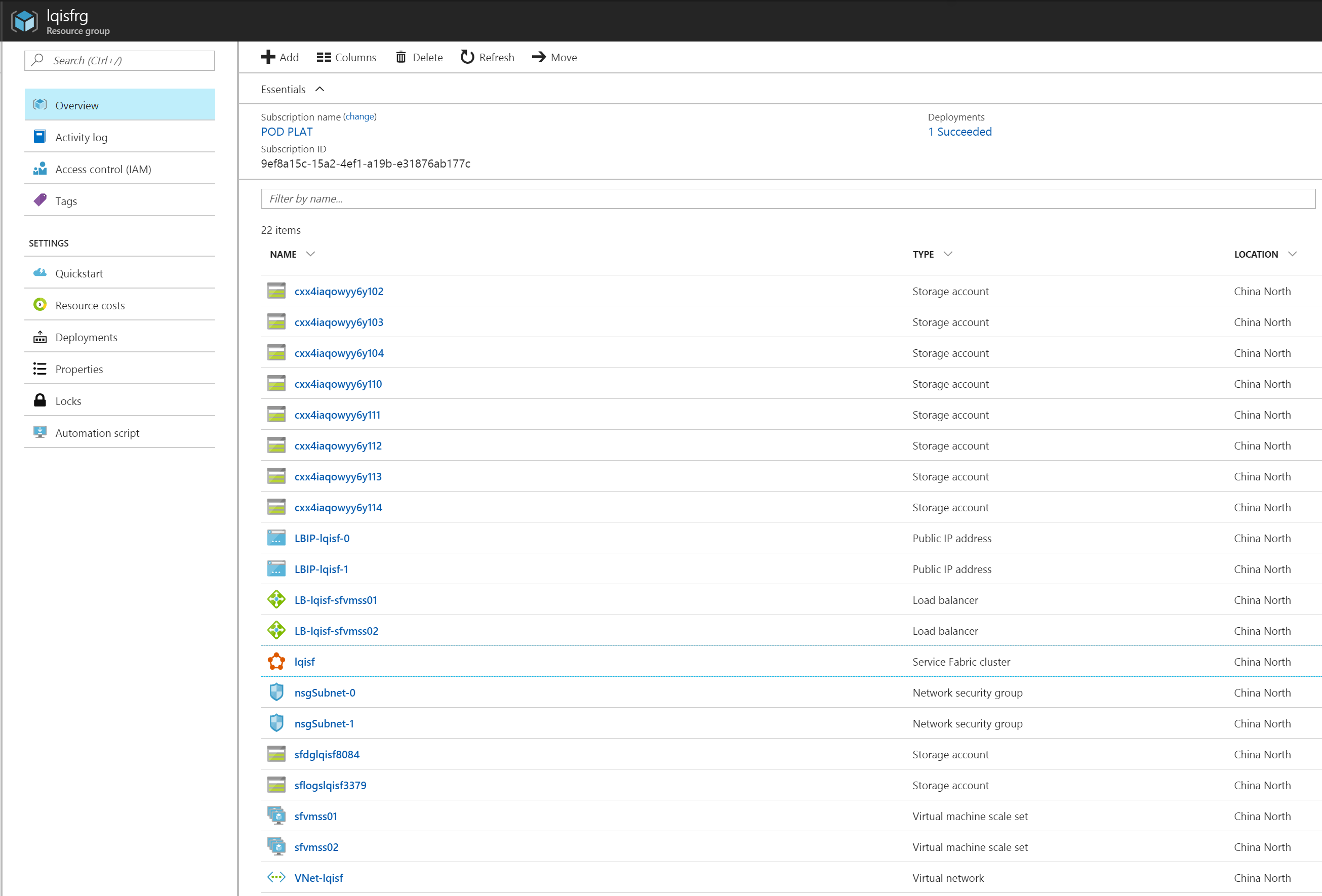
Task: Click the load balancer icon for LB-lqisf-sfvmss01
Action: point(276,599)
